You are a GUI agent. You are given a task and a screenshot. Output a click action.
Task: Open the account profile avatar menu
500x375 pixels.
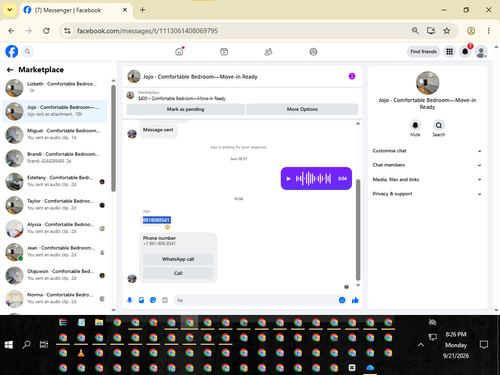481,52
